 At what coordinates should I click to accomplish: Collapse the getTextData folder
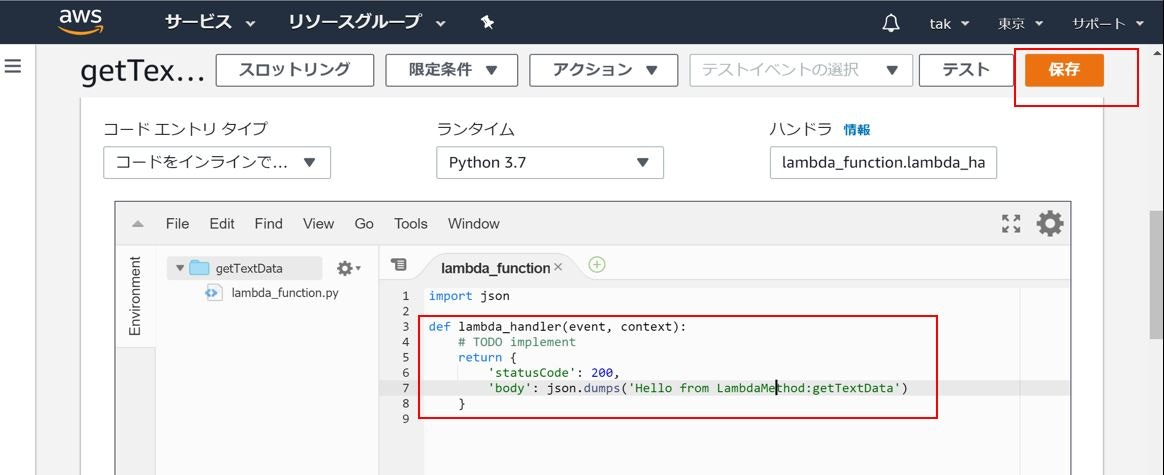pos(180,268)
